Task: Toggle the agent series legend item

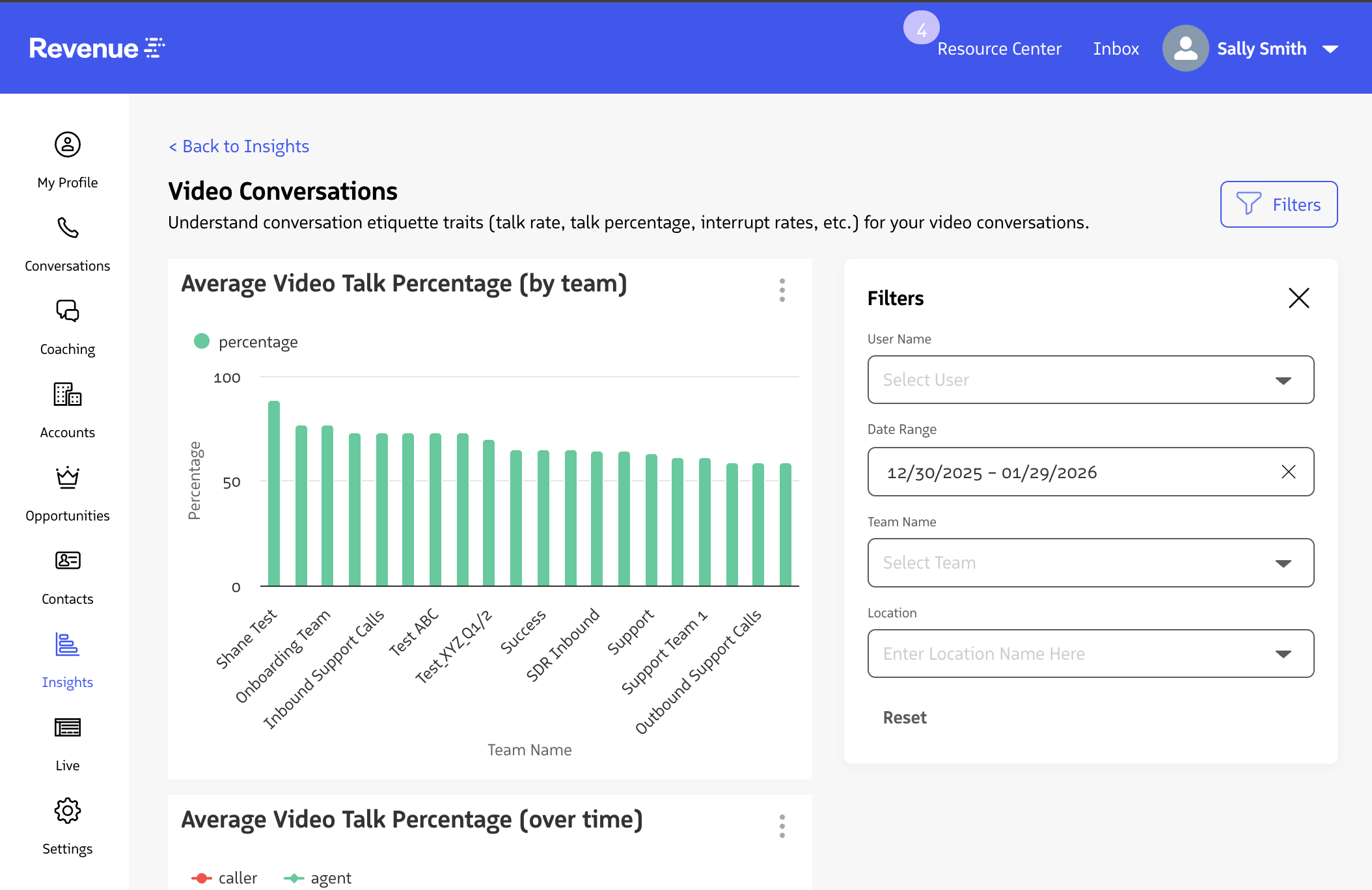Action: (x=317, y=877)
